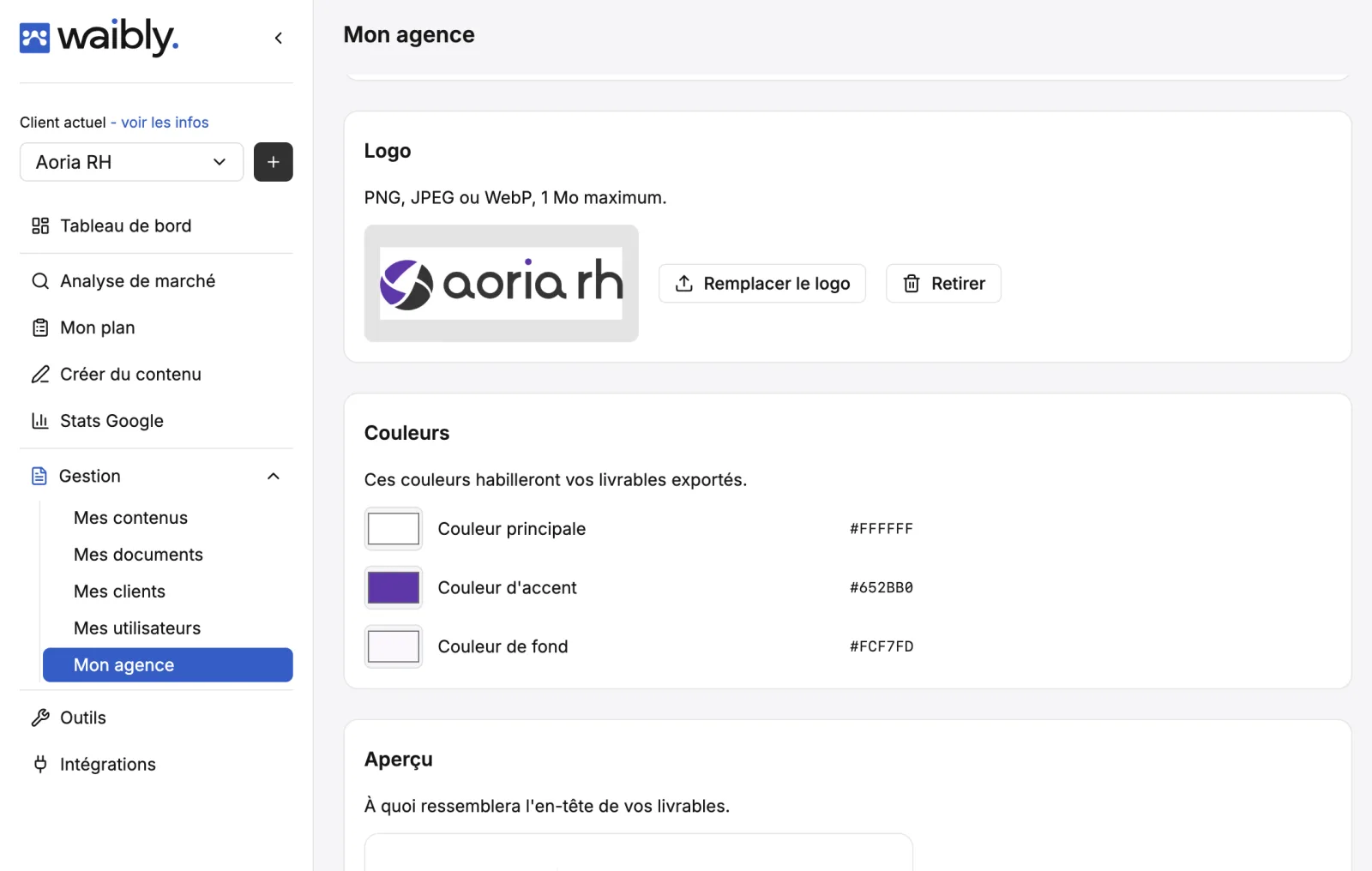This screenshot has width=1372, height=871.
Task: Click the Aperçu section heading
Action: click(399, 760)
